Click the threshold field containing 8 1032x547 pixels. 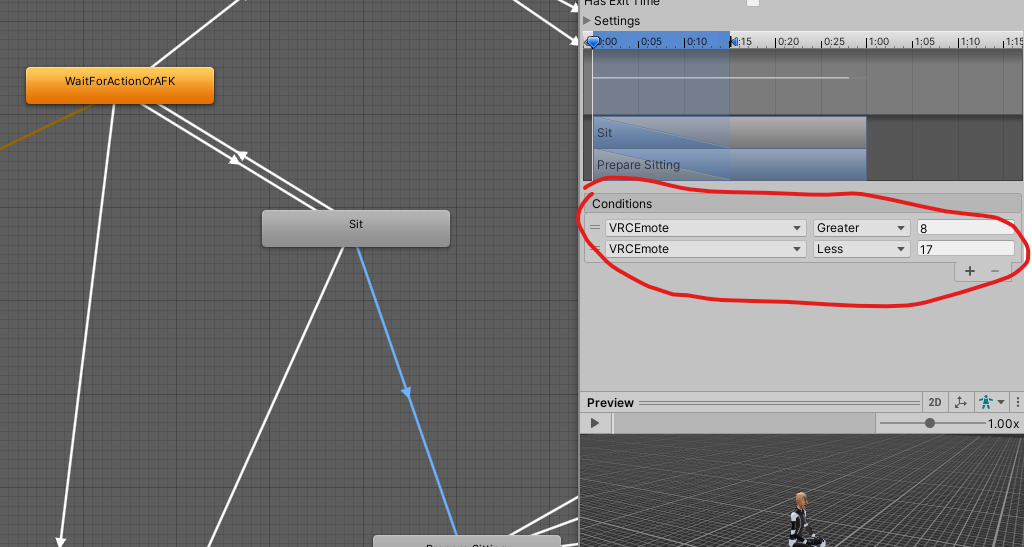(966, 228)
